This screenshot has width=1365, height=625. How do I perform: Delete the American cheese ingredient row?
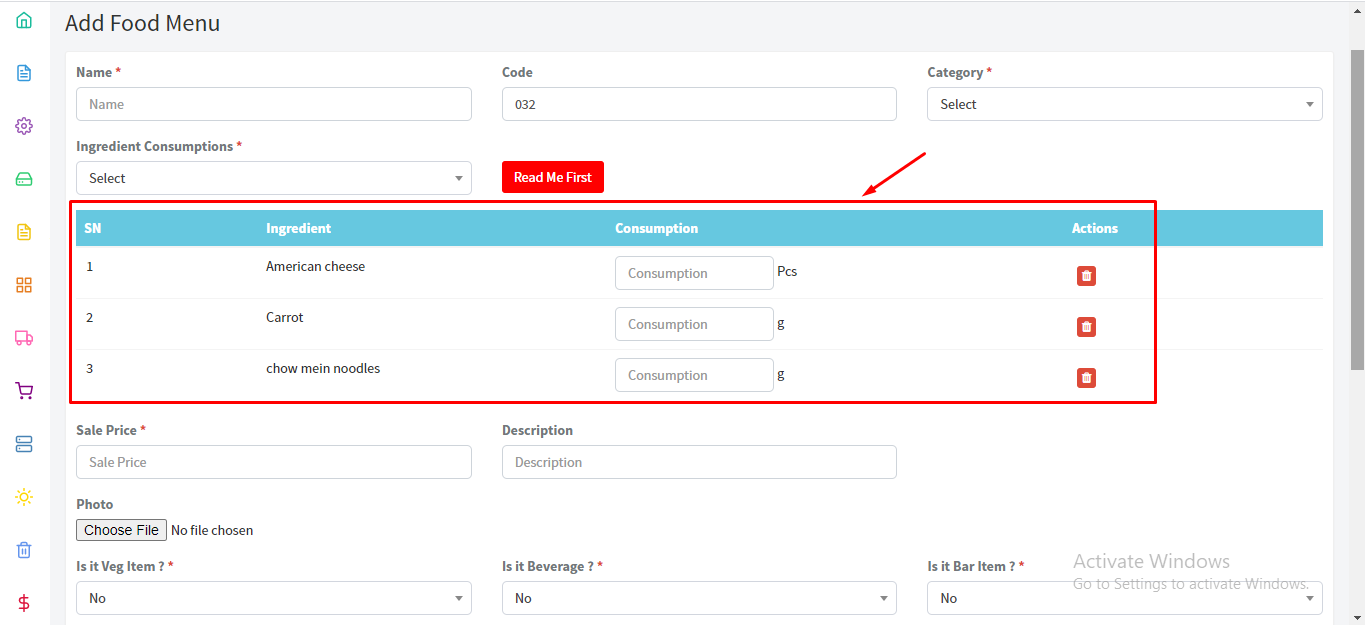[x=1086, y=276]
